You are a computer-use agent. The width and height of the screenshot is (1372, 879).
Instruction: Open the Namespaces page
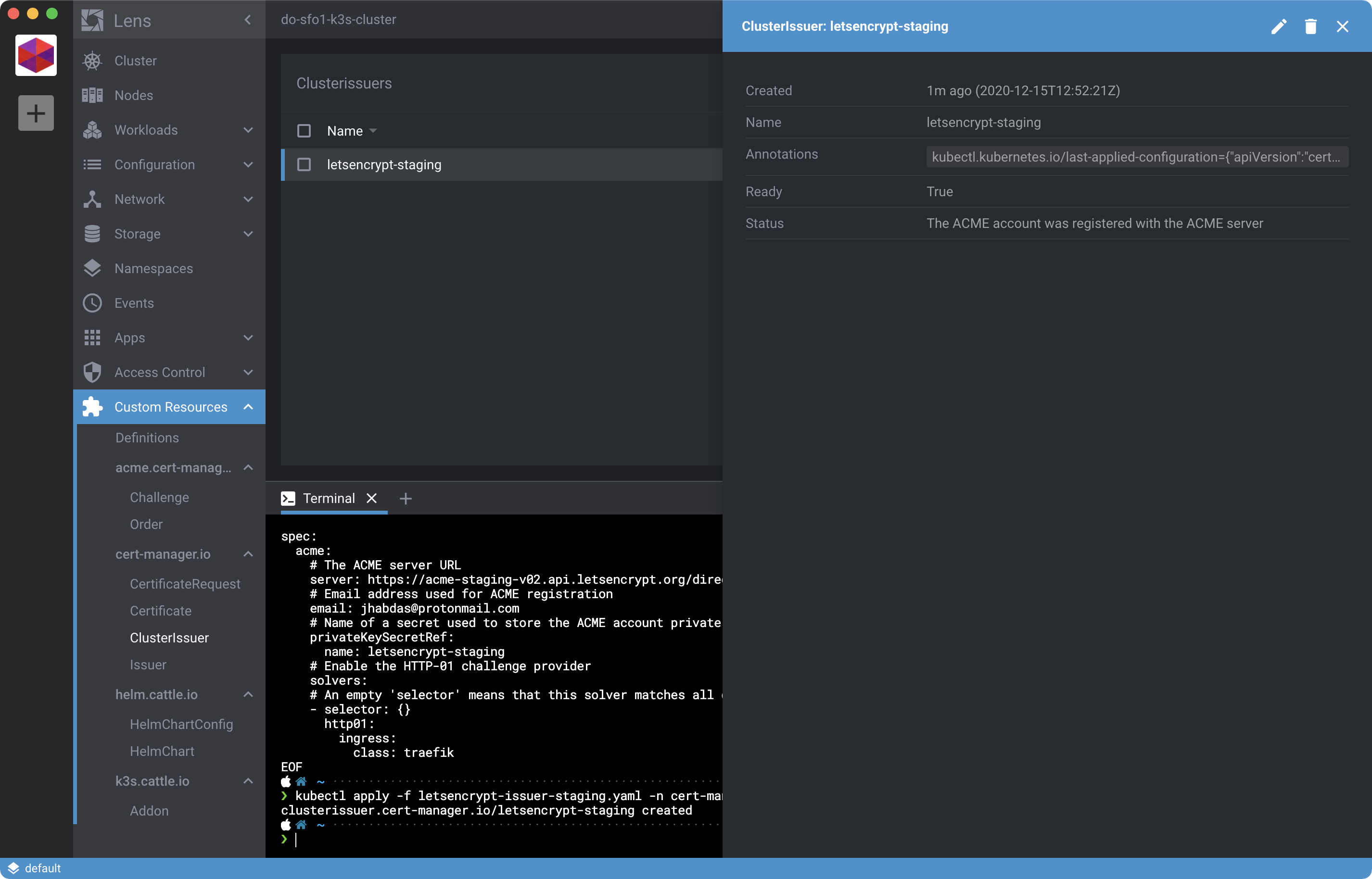[x=153, y=268]
